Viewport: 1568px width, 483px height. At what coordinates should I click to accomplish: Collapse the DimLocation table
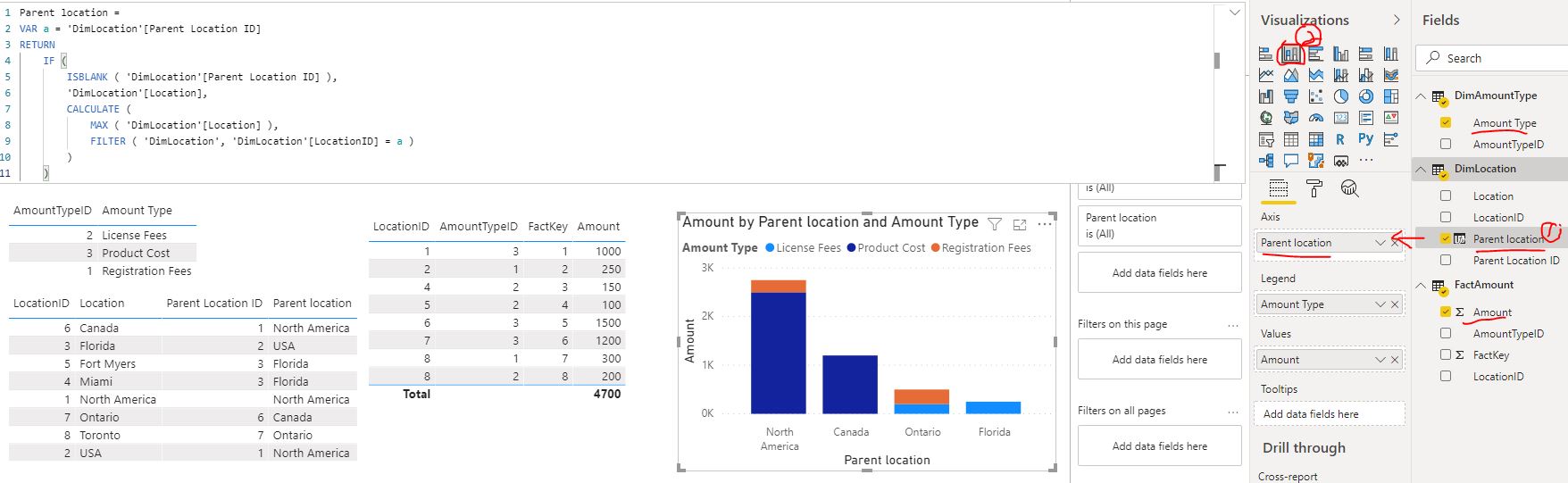tap(1422, 169)
